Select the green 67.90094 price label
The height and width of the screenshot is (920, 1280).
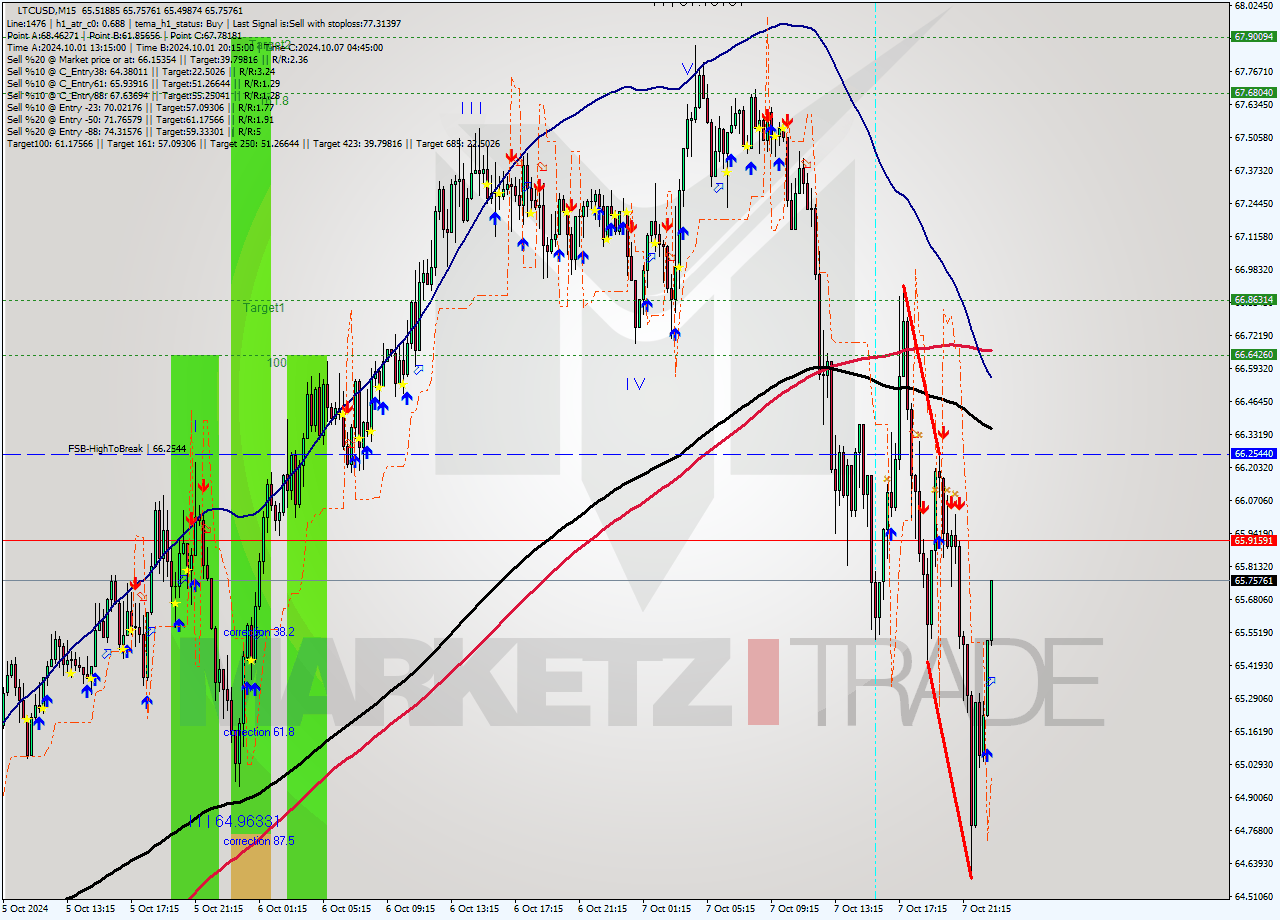coord(1254,37)
